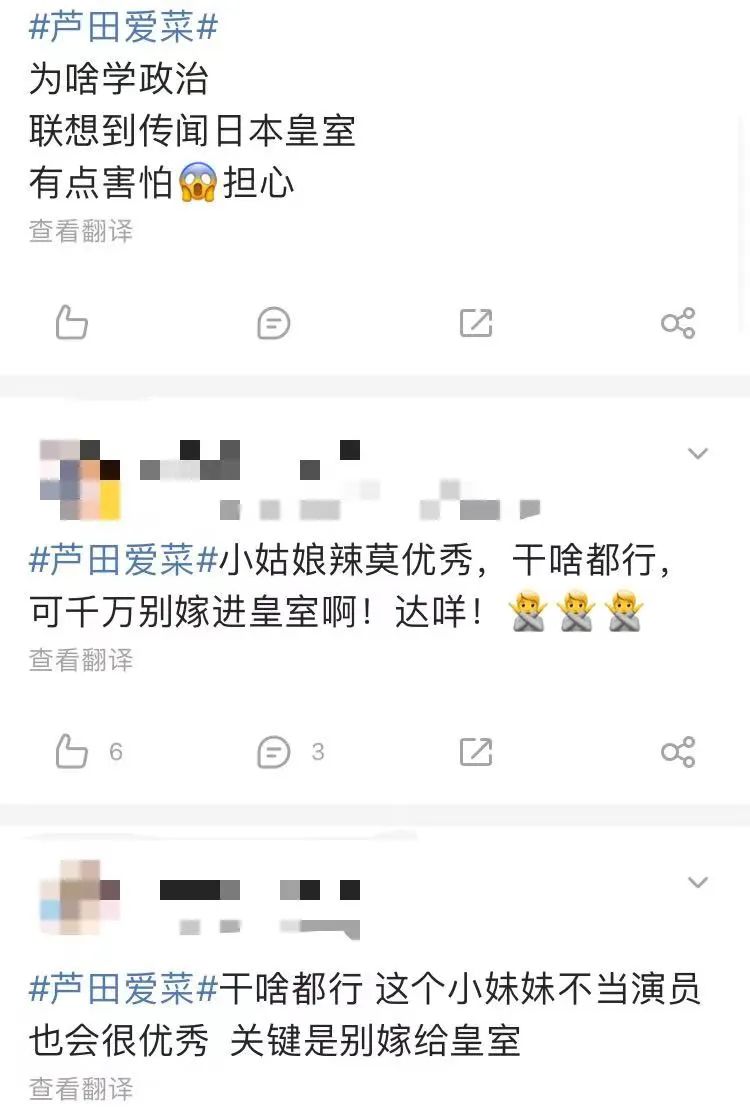Open comments on the first post
Image resolution: width=750 pixels, height=1114 pixels.
[273, 324]
